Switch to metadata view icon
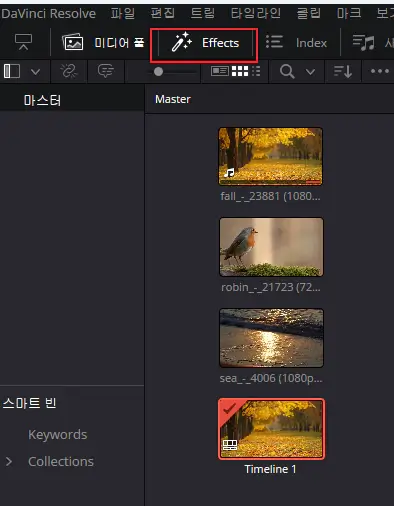The width and height of the screenshot is (394, 506). 220,71
